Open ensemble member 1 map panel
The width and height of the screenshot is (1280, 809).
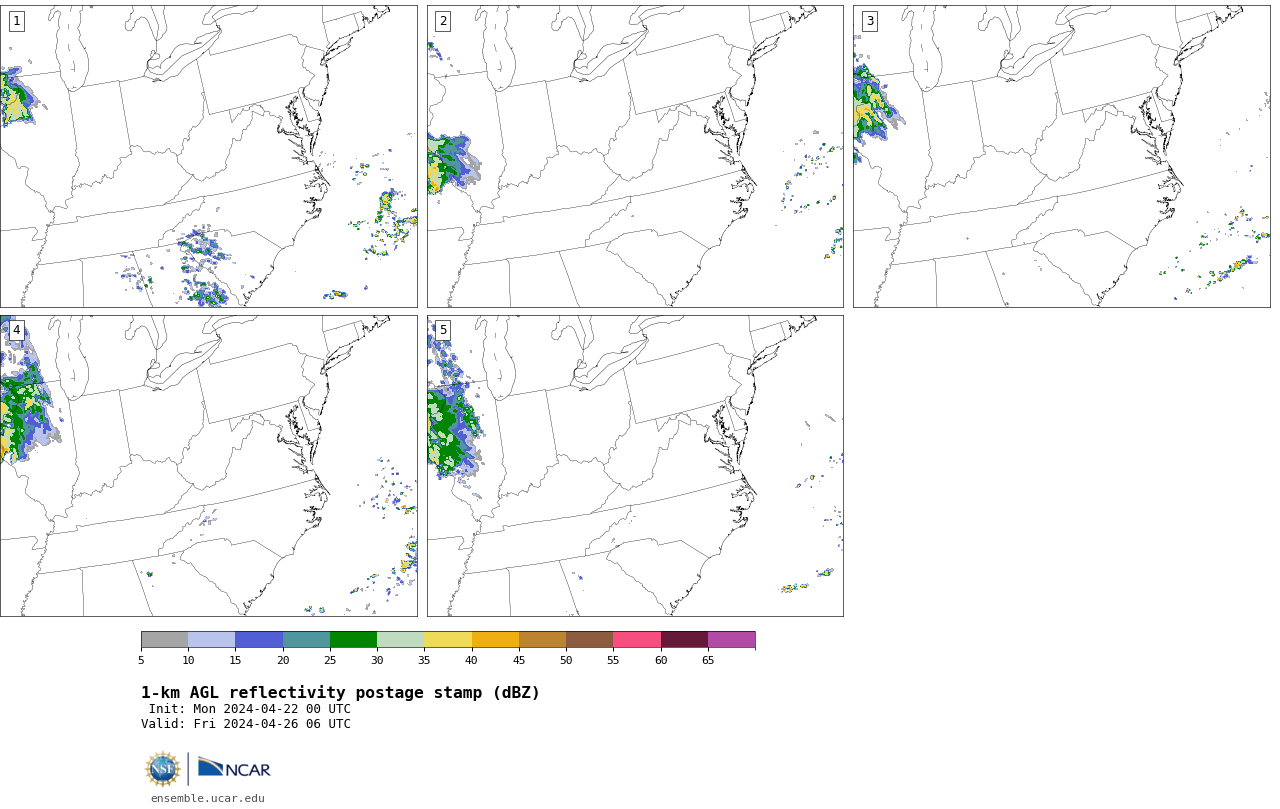208,156
